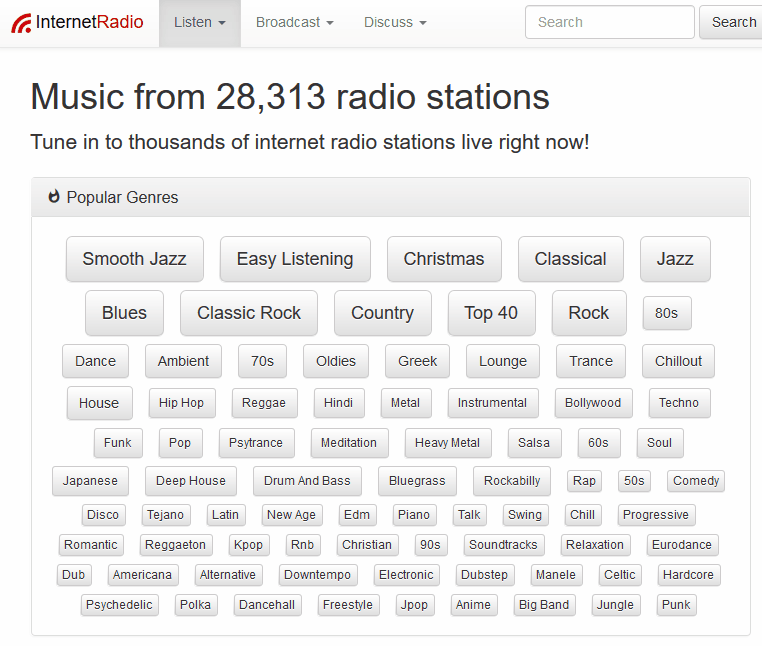Click the InternetRadio home link text

click(x=89, y=22)
